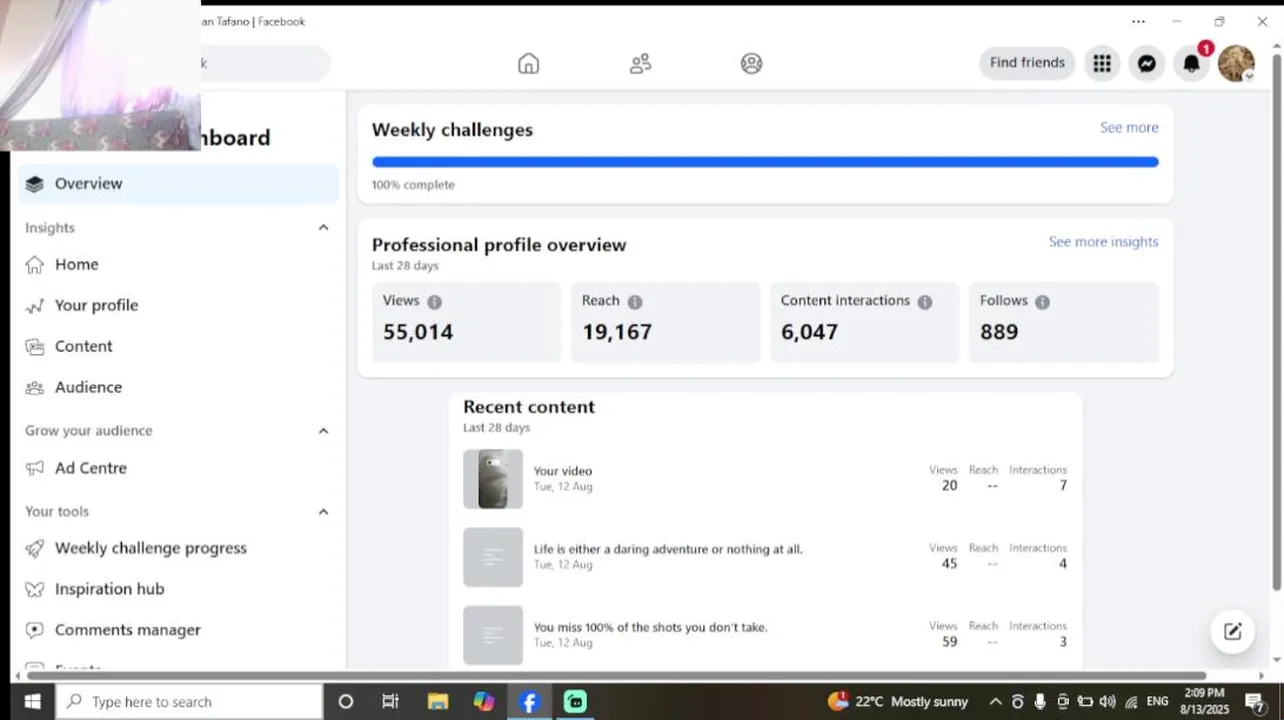Open File Explorer from taskbar

pyautogui.click(x=437, y=702)
